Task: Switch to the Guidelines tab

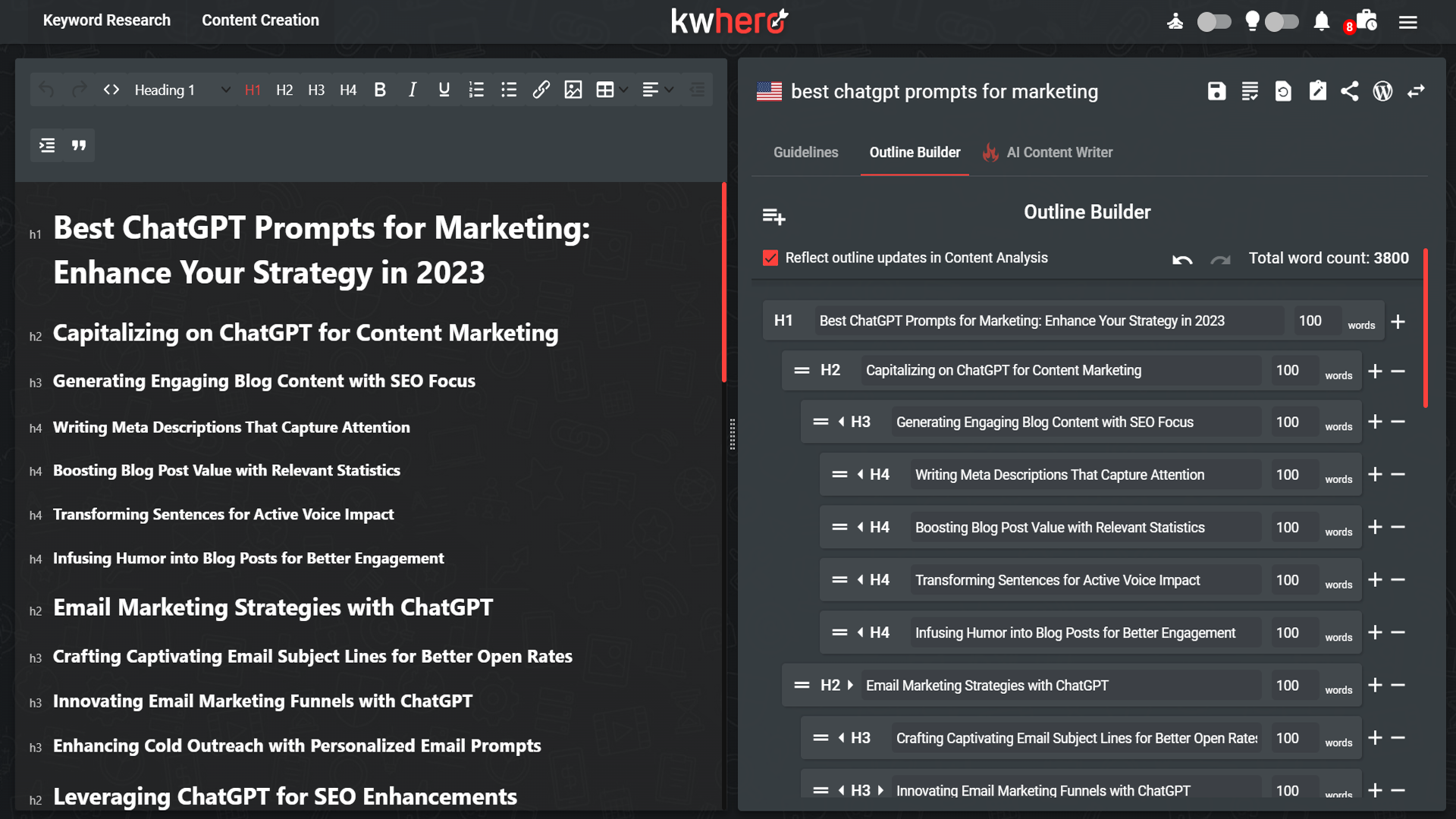Action: tap(805, 152)
